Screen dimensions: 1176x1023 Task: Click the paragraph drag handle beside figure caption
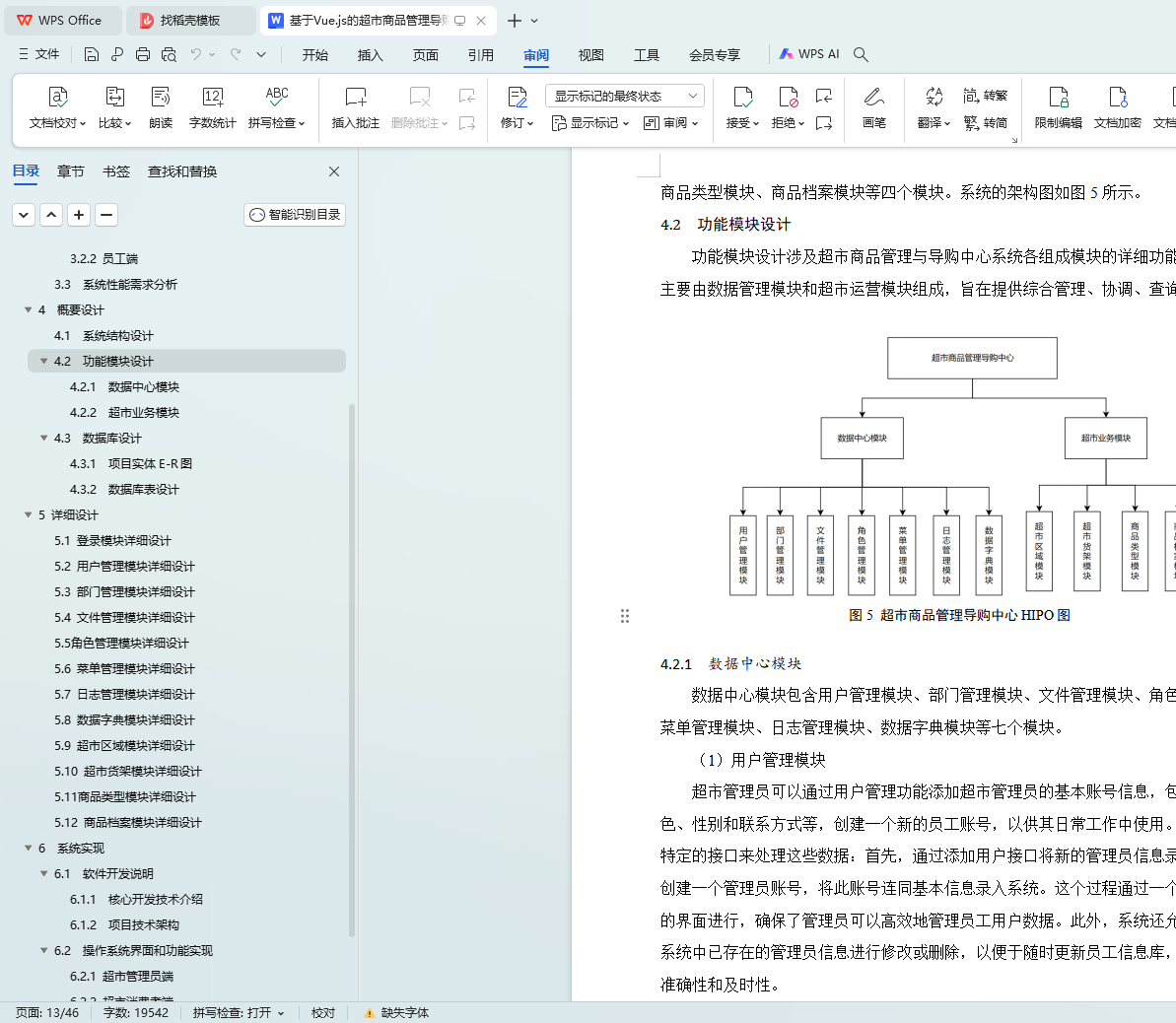pos(625,616)
